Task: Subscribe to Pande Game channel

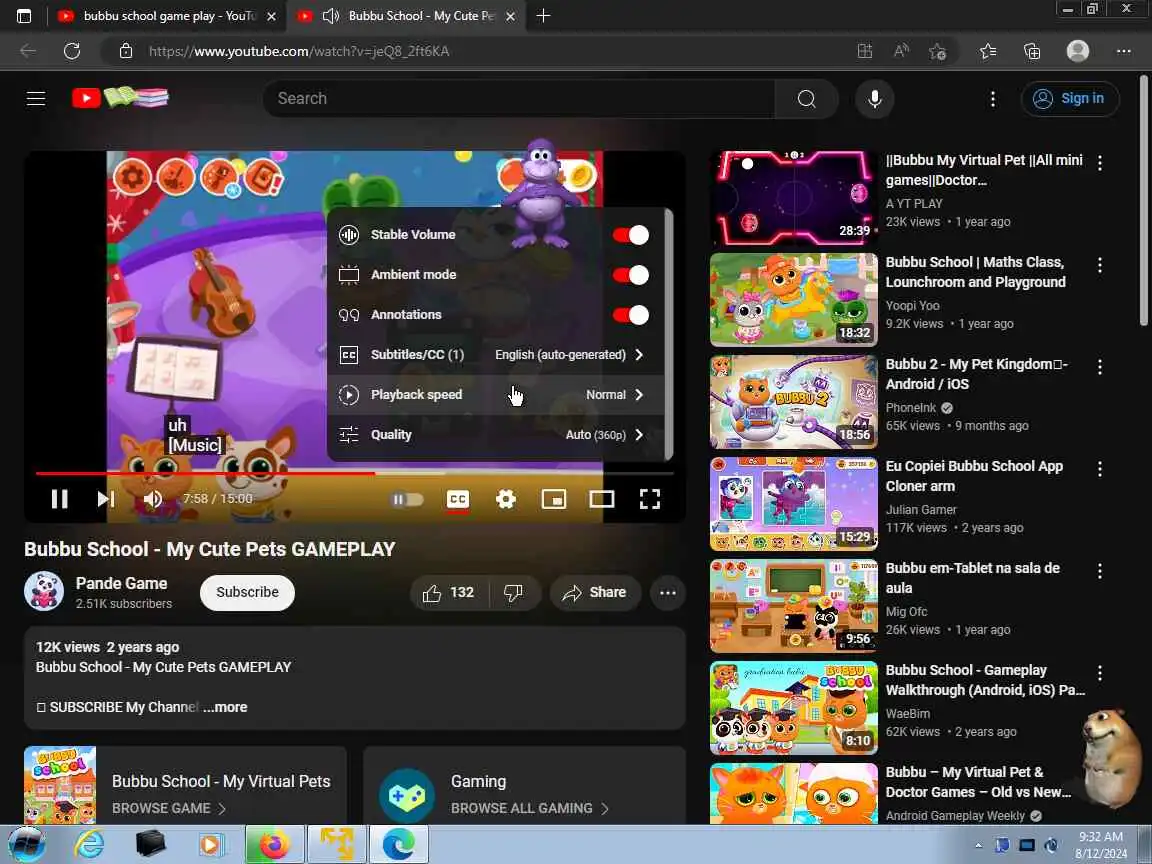Action: 248,592
